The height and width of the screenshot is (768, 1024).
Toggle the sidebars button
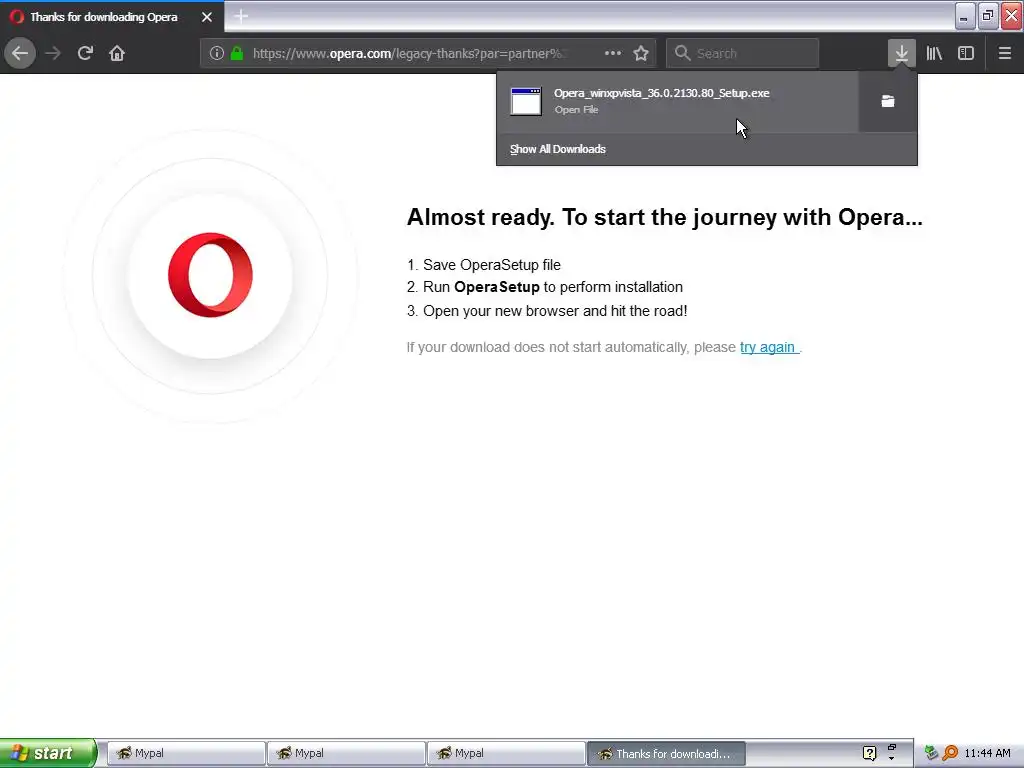point(966,53)
